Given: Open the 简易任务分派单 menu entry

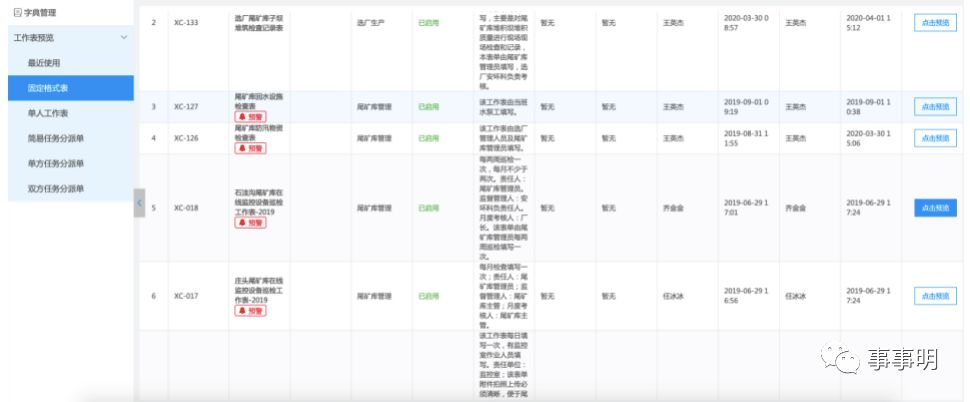Looking at the screenshot, I should [x=56, y=138].
